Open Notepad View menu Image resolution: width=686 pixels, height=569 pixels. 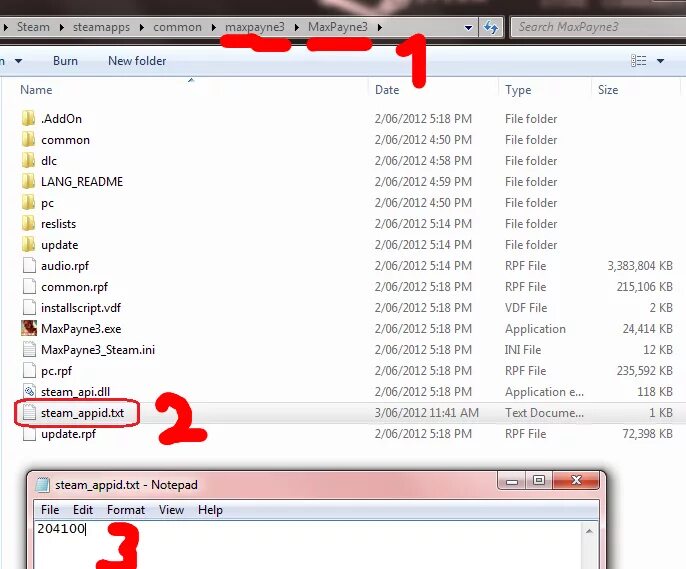click(171, 510)
